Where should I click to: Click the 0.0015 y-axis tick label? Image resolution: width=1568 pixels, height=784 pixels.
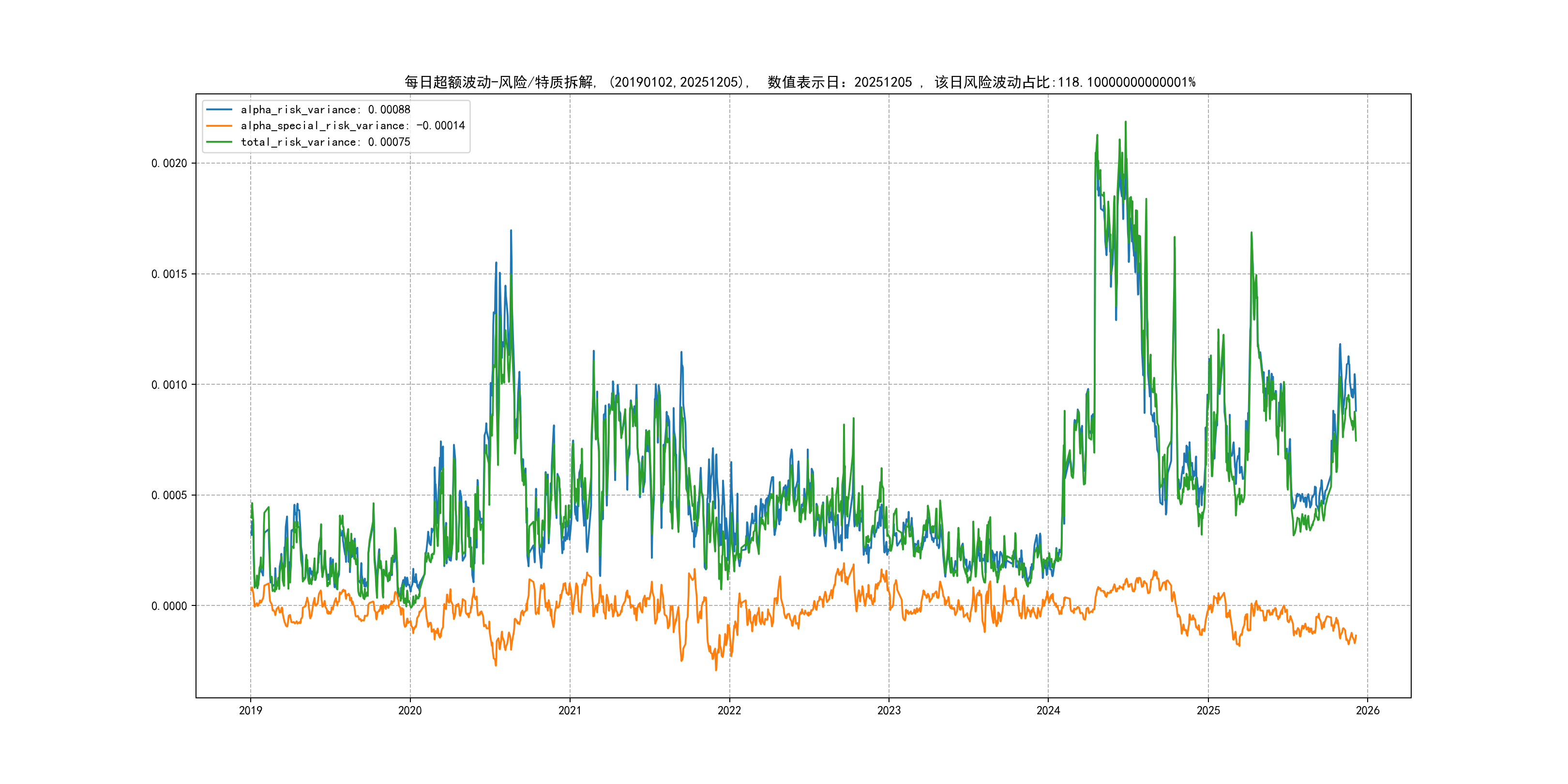169,274
